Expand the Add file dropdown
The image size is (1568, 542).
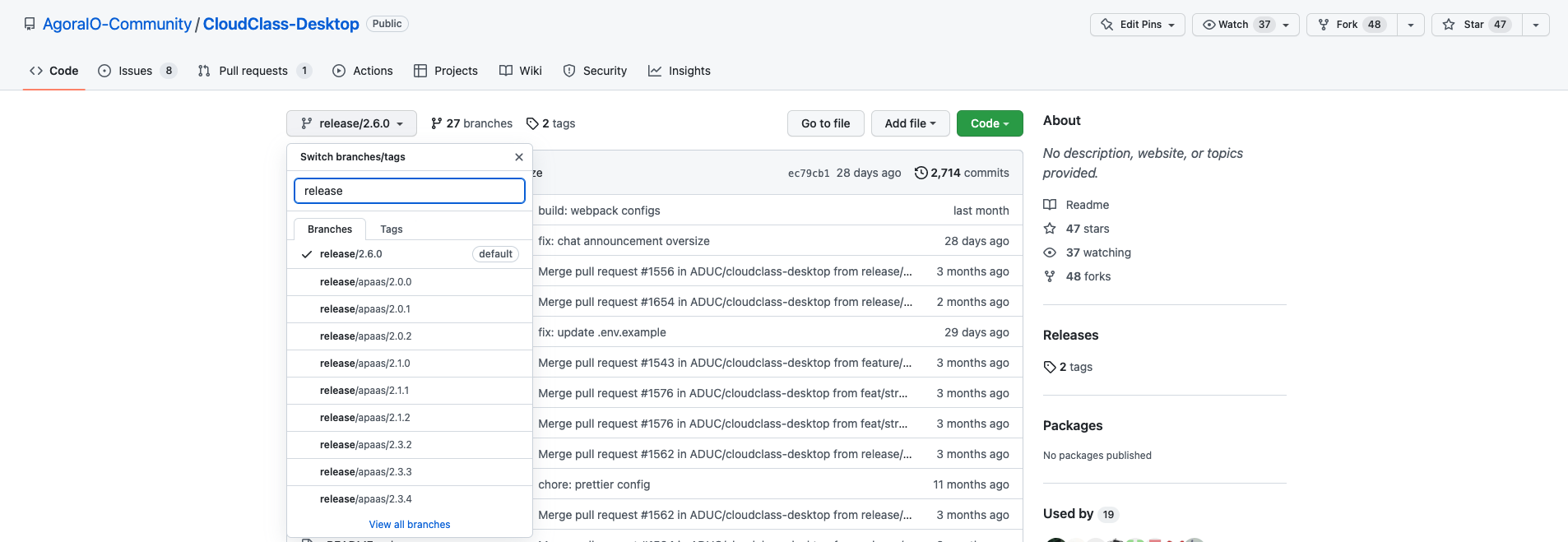coord(910,123)
